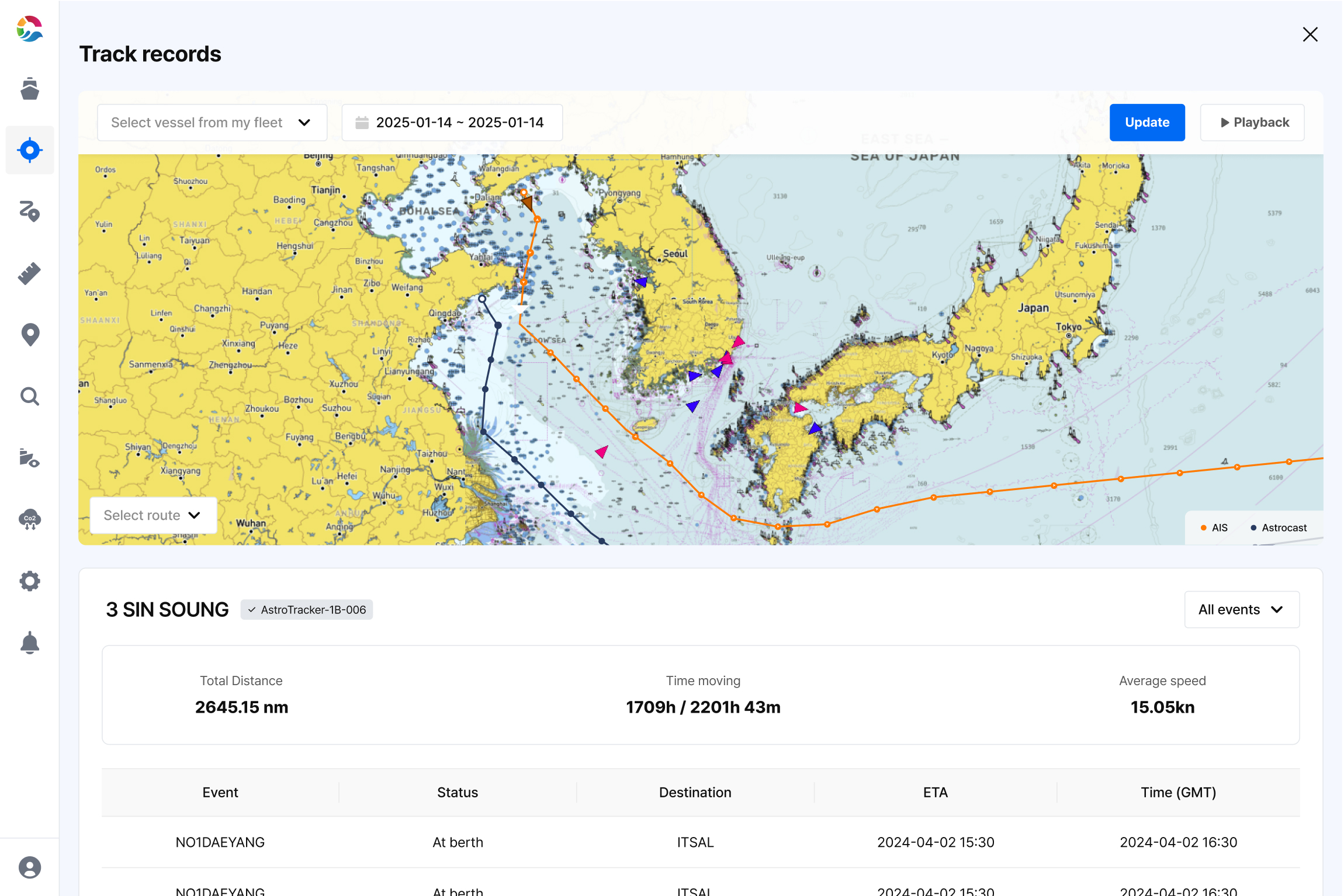Open the vessel fleet icon in sidebar

pos(29,89)
